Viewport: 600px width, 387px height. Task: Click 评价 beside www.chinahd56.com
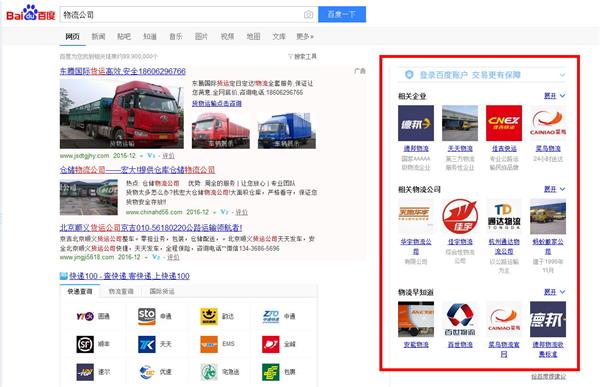241,212
